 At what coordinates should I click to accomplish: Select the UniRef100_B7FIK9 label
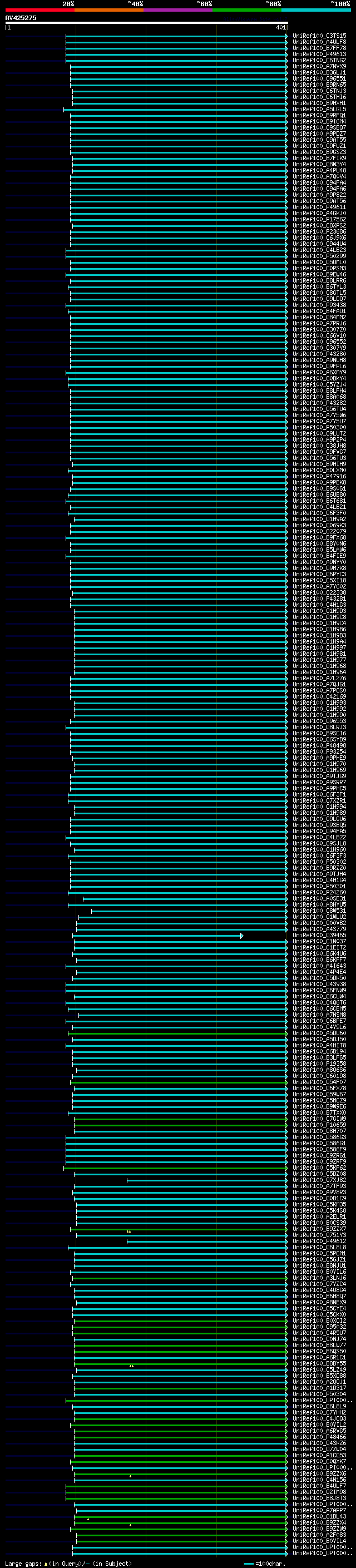319,159
